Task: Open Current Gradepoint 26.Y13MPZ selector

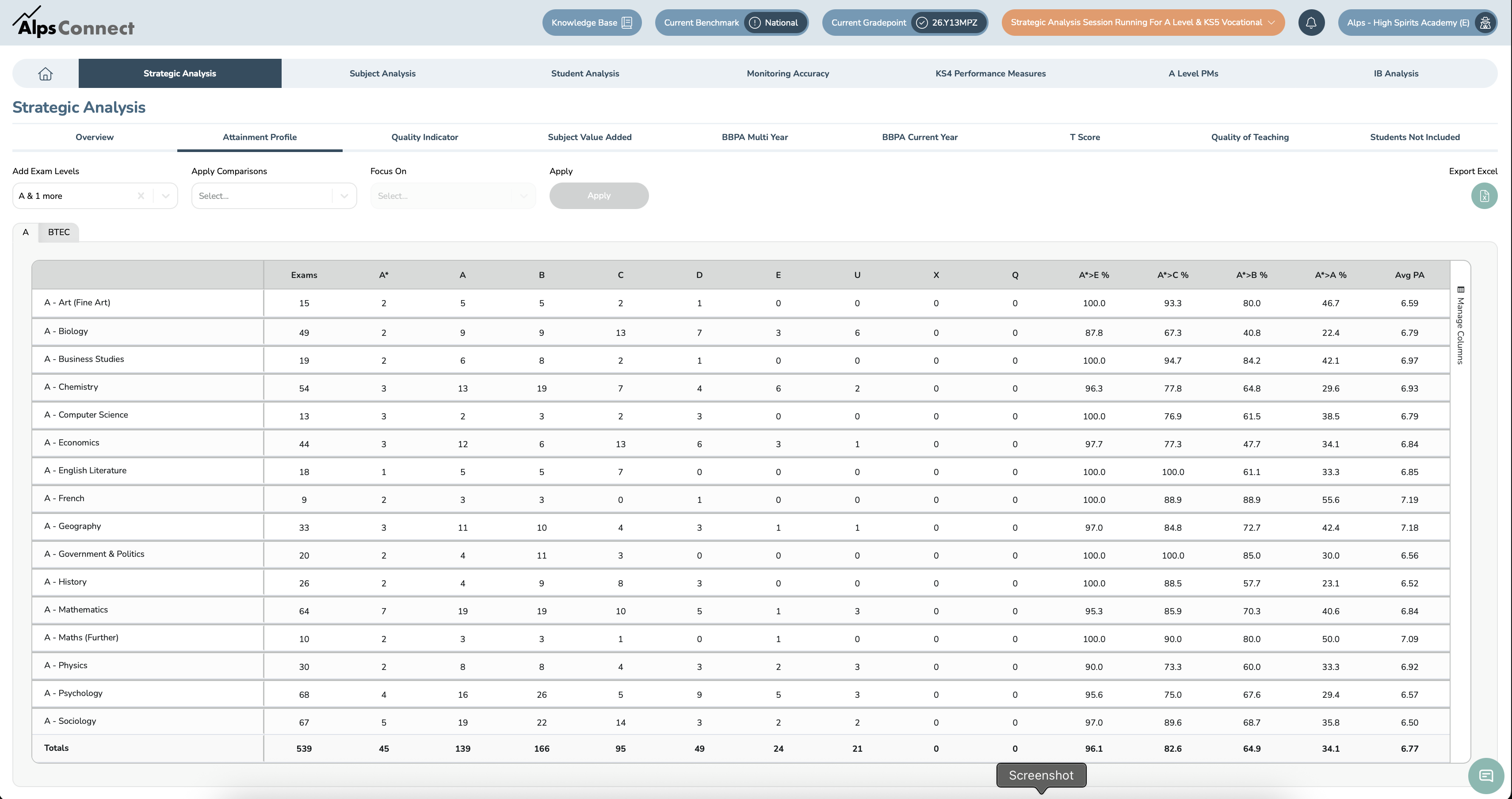Action: tap(905, 23)
